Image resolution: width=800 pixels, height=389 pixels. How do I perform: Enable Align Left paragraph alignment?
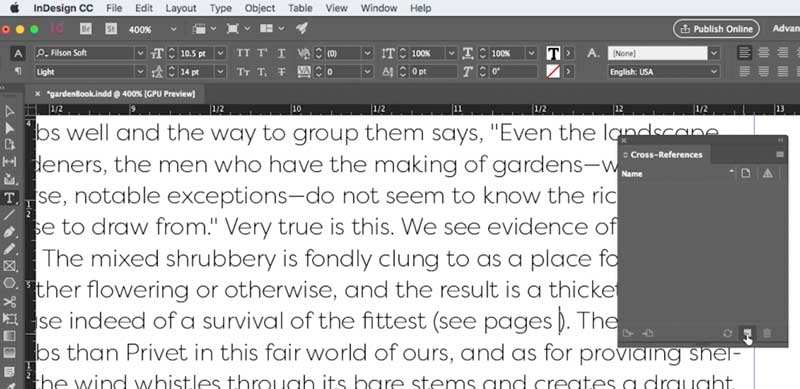[745, 53]
